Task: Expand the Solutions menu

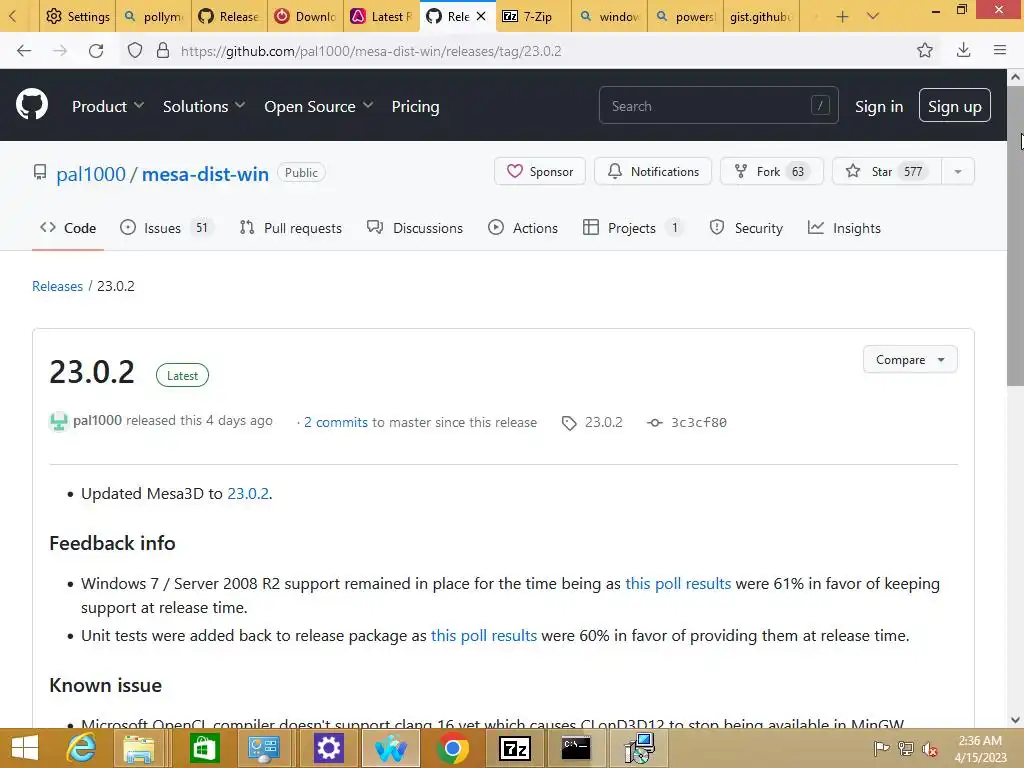Action: [204, 106]
